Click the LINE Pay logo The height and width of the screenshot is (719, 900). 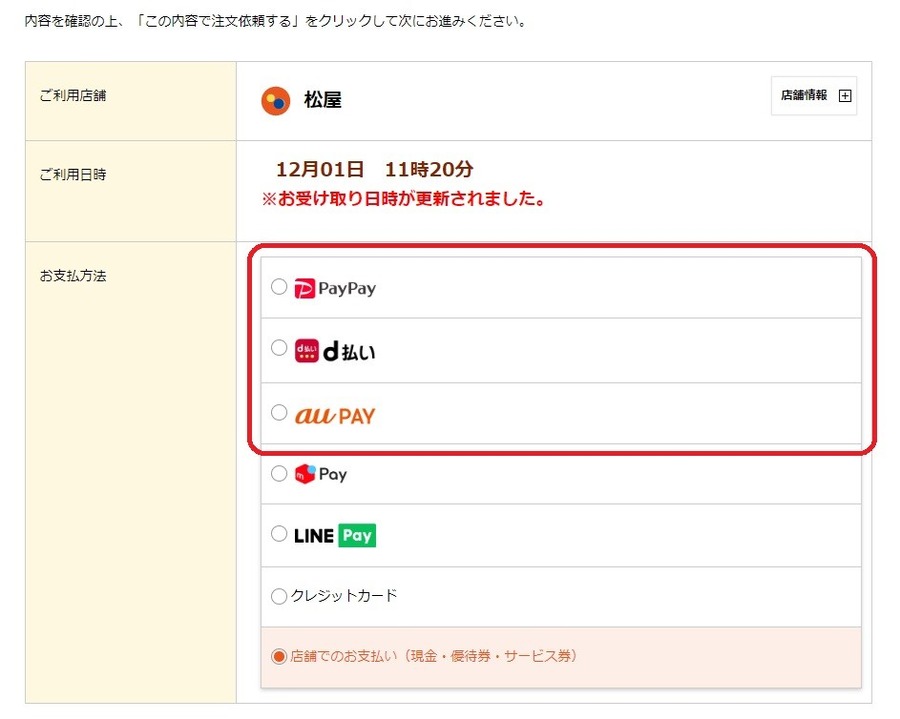click(x=335, y=535)
